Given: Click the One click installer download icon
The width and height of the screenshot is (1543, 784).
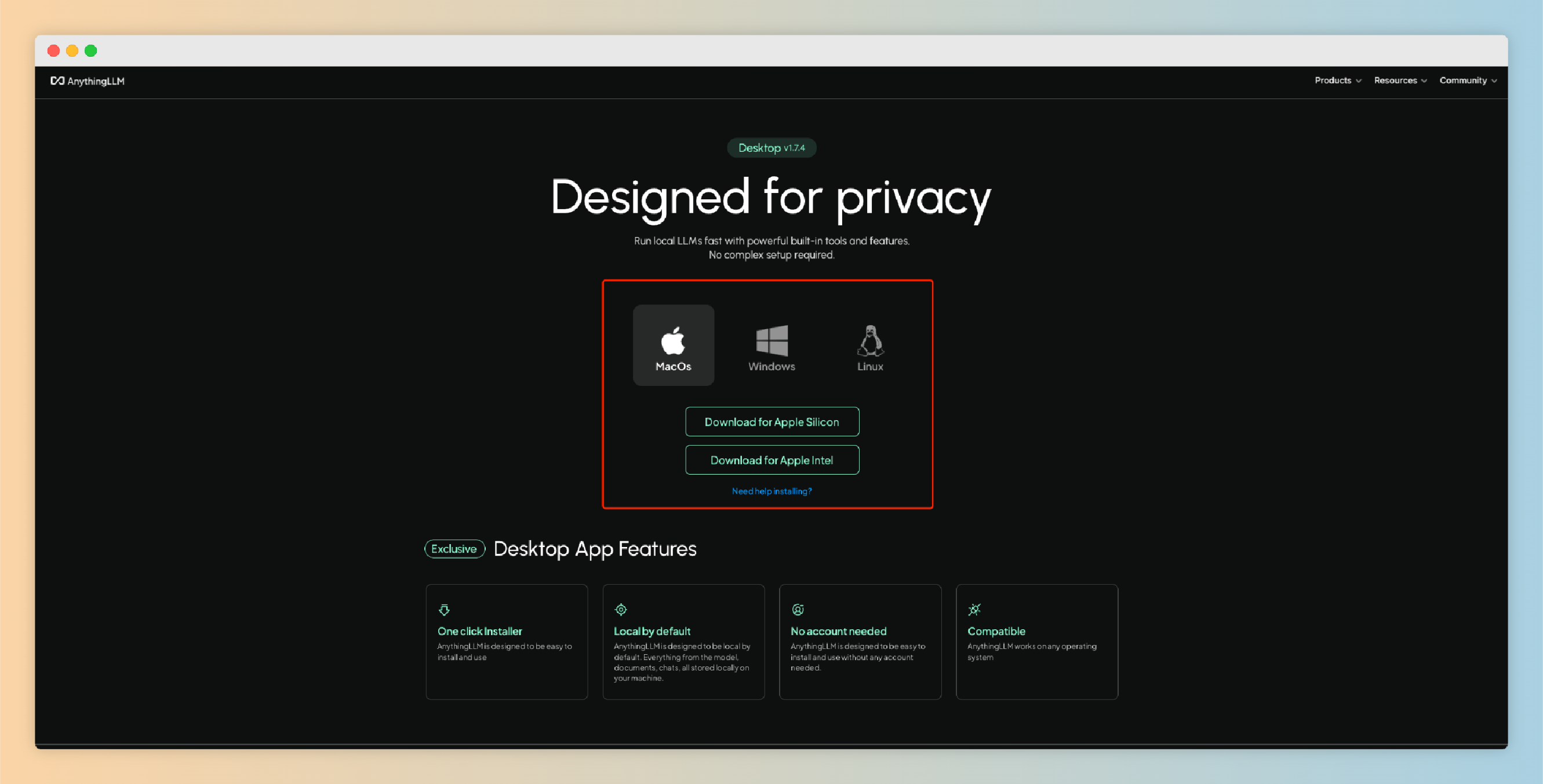Looking at the screenshot, I should (444, 610).
